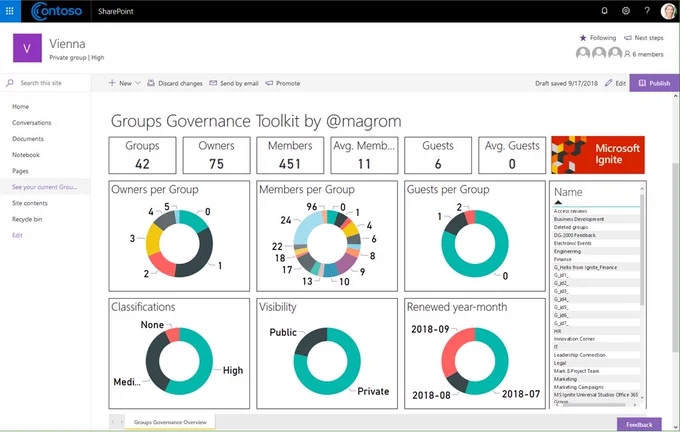The width and height of the screenshot is (680, 432).
Task: Open Documents in left navigation
Action: (28, 139)
